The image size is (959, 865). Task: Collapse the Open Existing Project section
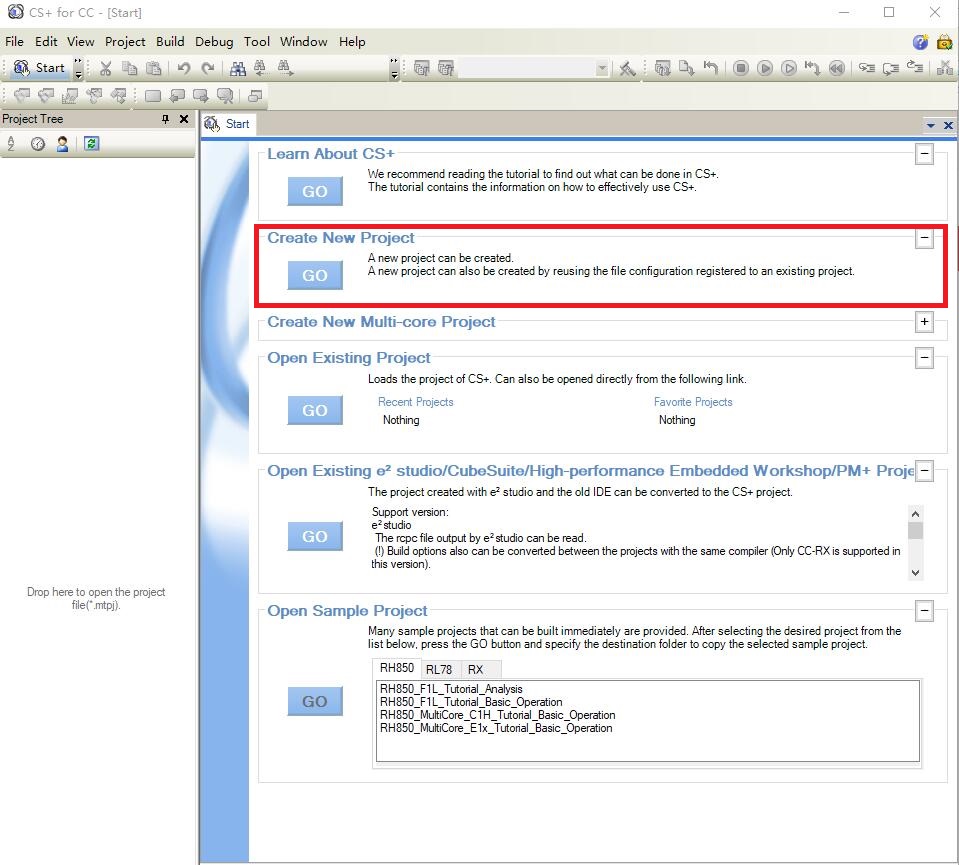pos(925,358)
